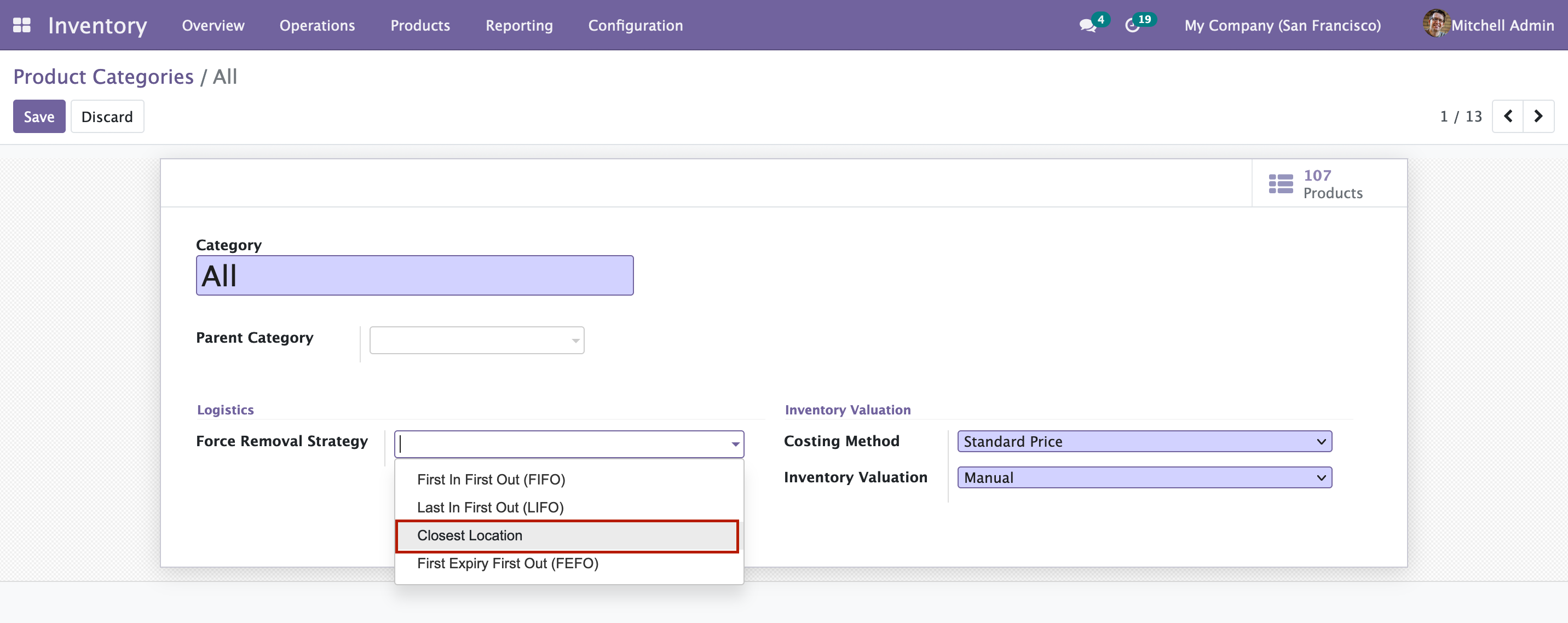Edit the Category name field
This screenshot has width=1568, height=623.
click(414, 275)
